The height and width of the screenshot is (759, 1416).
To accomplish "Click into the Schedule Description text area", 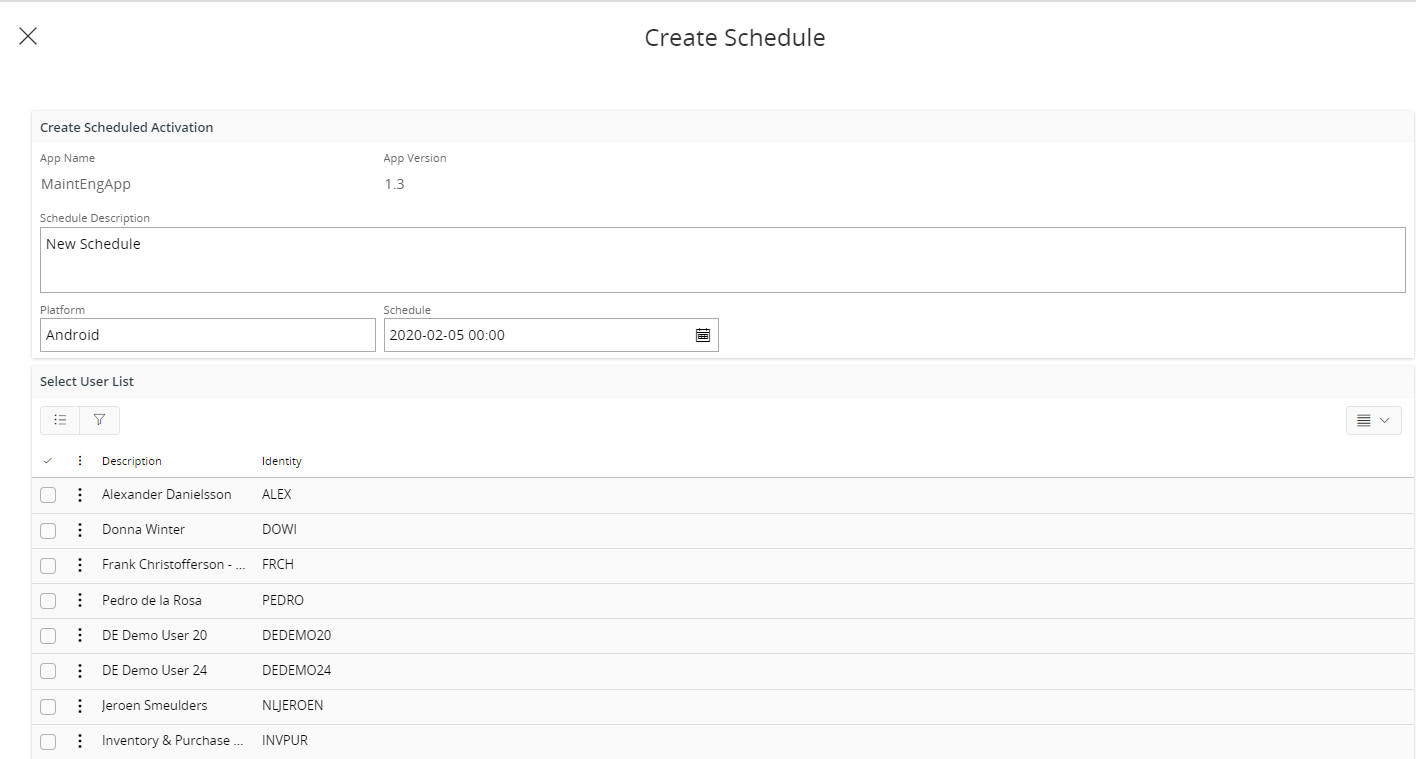I will (722, 260).
